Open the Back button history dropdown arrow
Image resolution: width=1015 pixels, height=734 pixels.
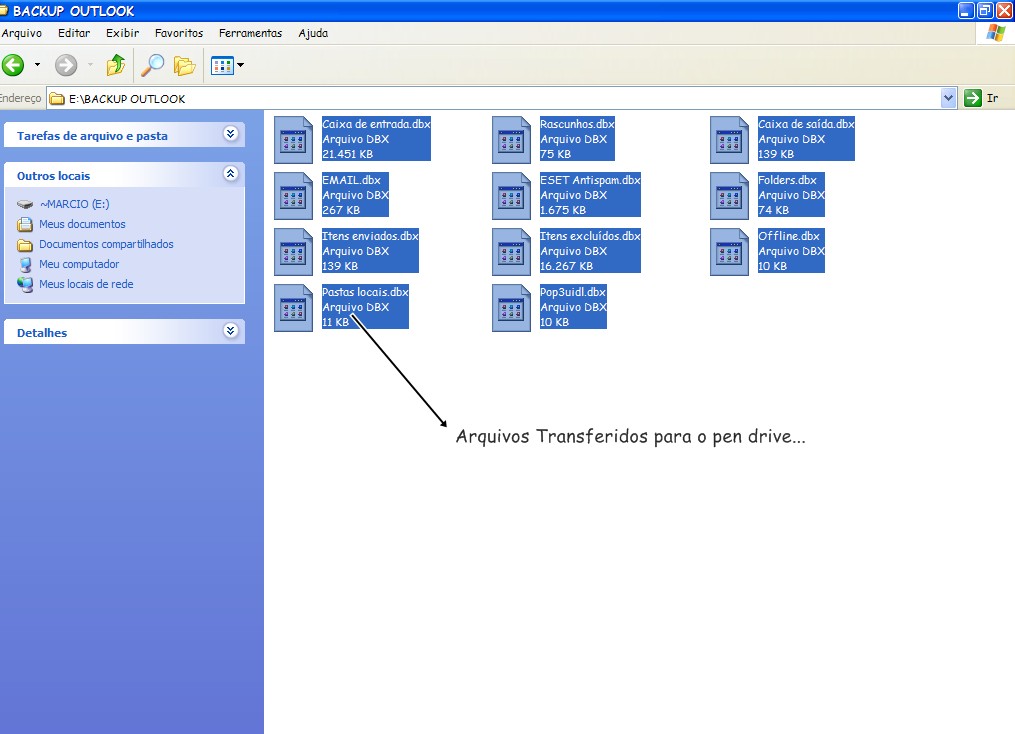pyautogui.click(x=37, y=65)
